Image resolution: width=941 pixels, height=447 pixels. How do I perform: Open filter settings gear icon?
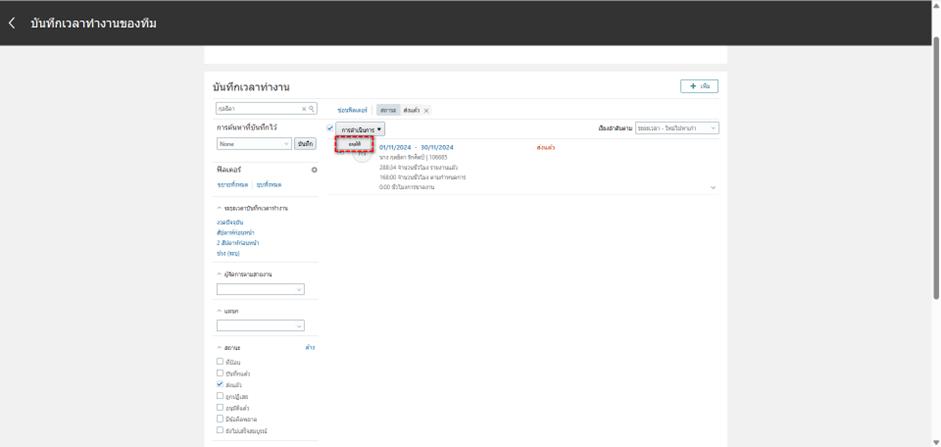pos(314,170)
